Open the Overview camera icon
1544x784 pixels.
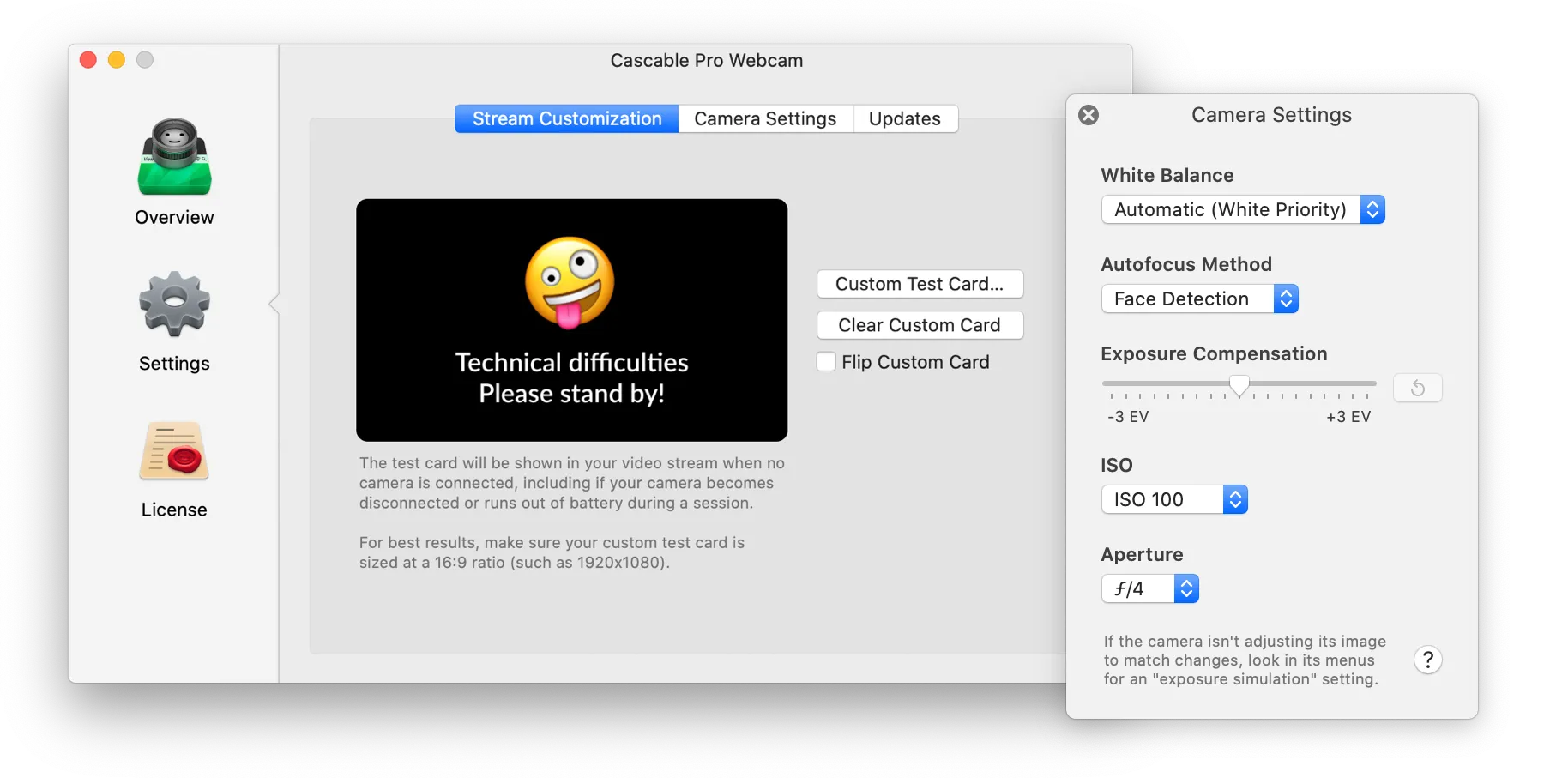coord(174,158)
